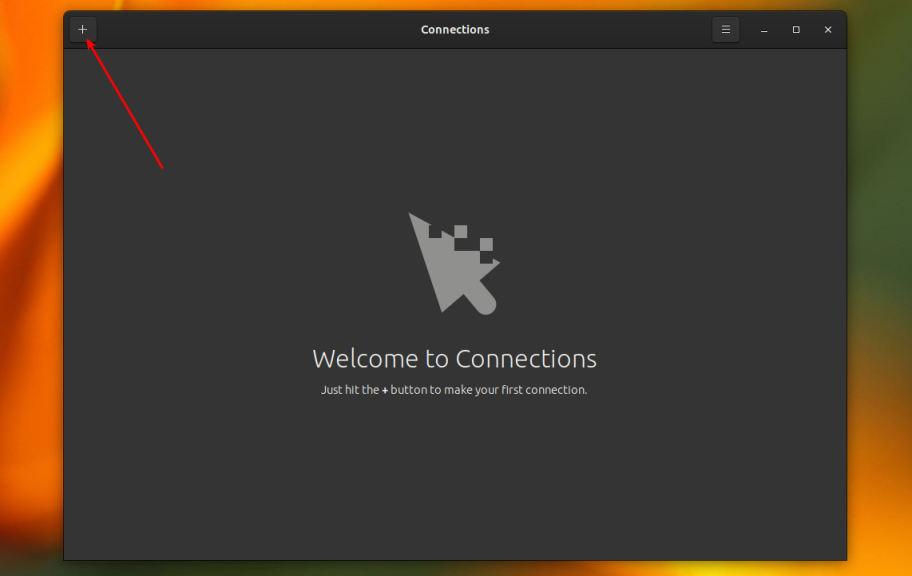Click the Connections cursor logo image
This screenshot has width=912, height=576.
(x=454, y=264)
